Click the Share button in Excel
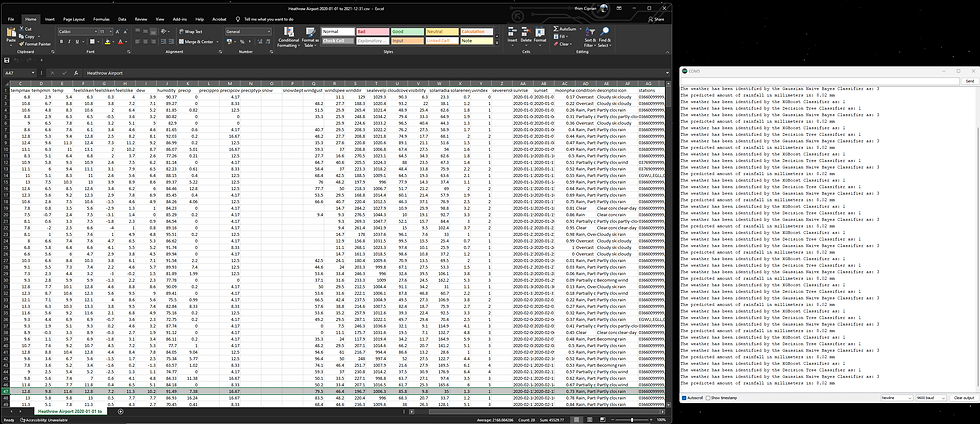Viewport: 980px width, 424px height. [x=656, y=19]
